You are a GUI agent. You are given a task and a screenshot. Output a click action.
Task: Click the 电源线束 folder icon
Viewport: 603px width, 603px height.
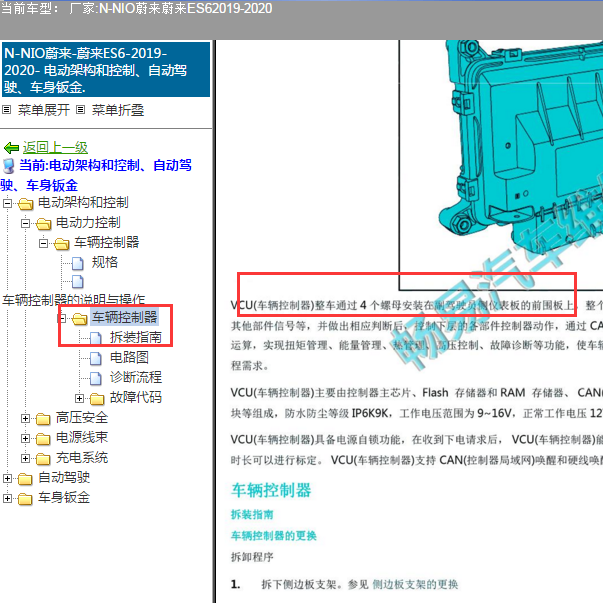click(43, 439)
